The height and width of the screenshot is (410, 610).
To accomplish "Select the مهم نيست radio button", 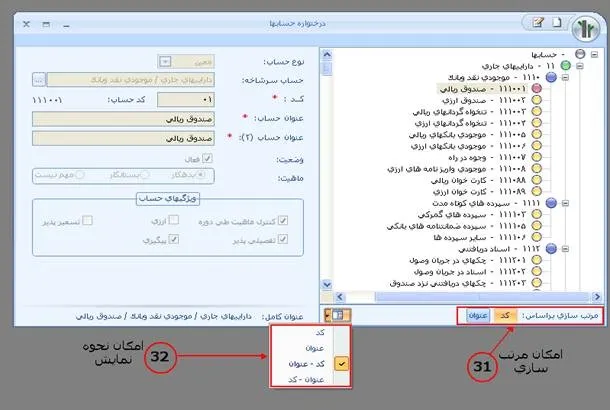I will tap(80, 175).
